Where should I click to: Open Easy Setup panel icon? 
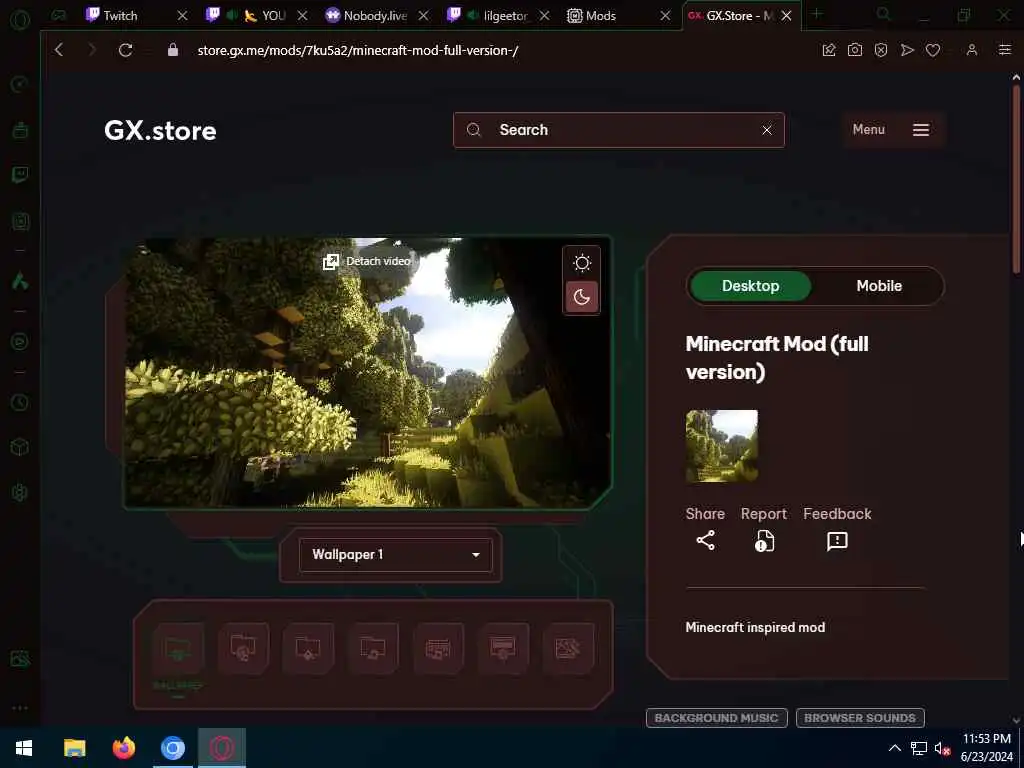pyautogui.click(x=1004, y=50)
